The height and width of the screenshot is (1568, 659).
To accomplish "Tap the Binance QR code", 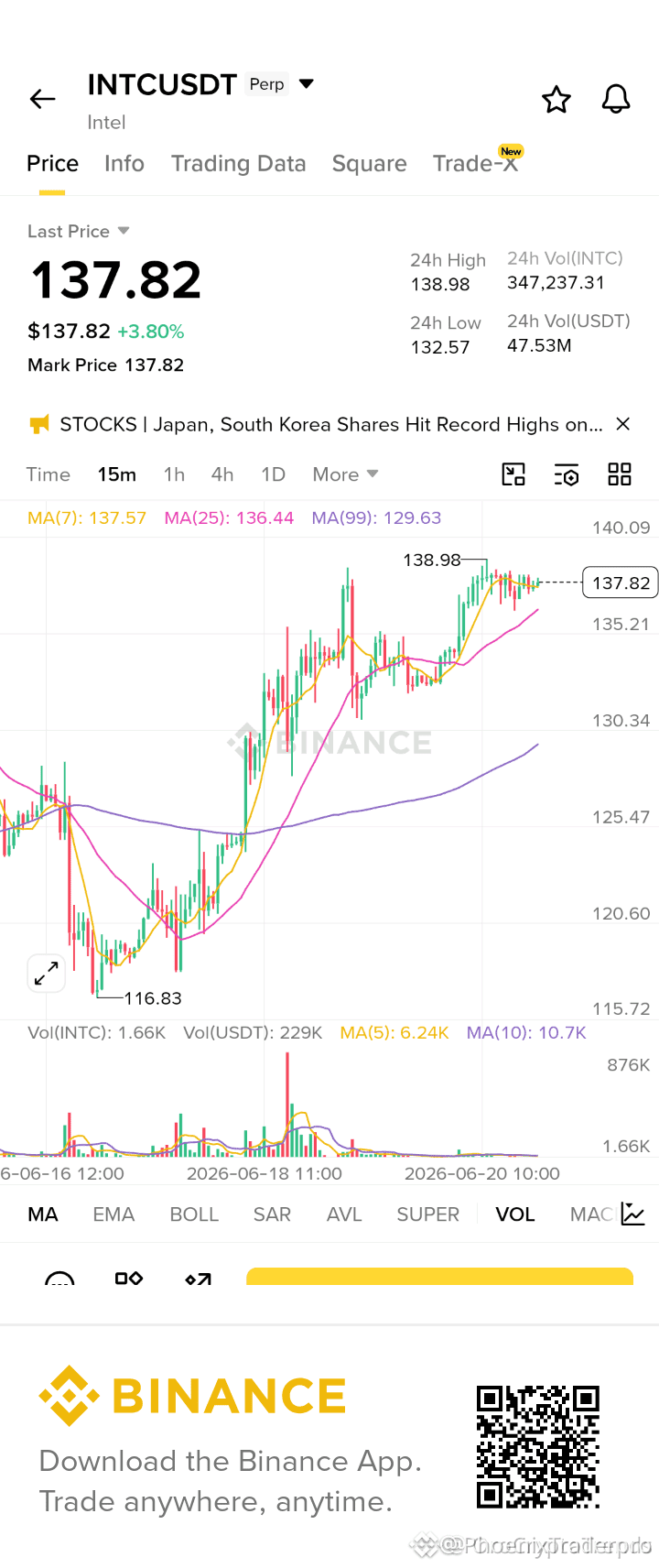I will click(538, 1447).
